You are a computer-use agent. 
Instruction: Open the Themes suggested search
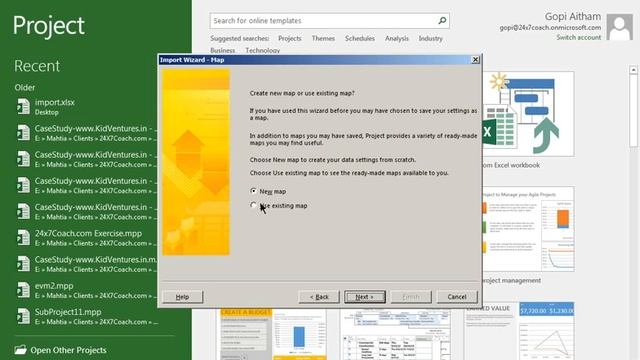coord(323,38)
